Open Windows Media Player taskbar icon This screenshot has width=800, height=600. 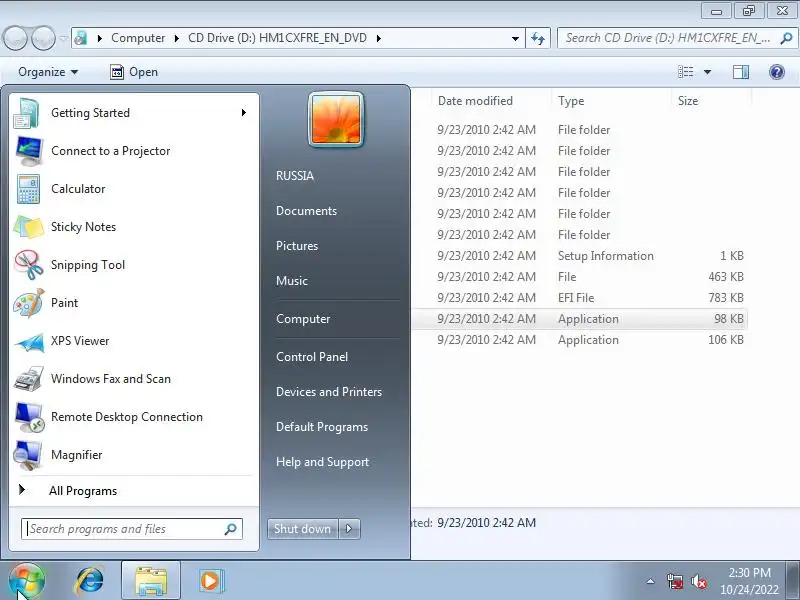pos(210,581)
